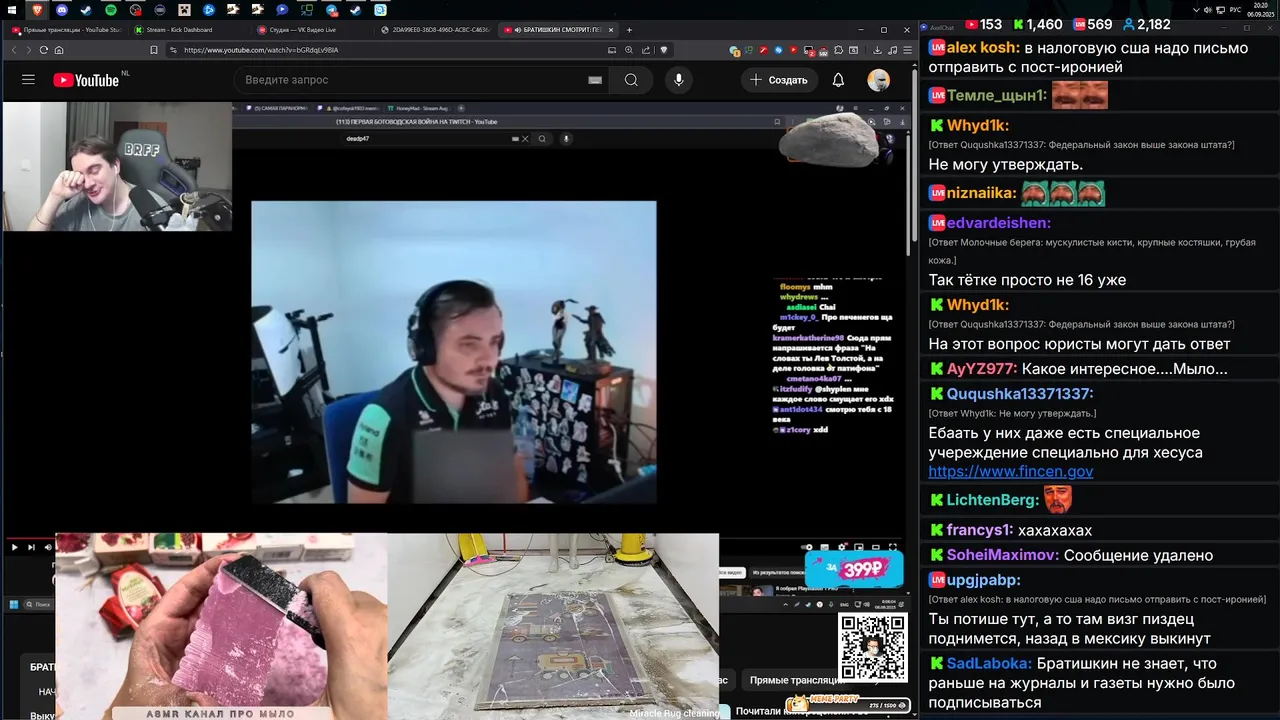The width and height of the screenshot is (1280, 720).
Task: Switch to the YouTube Studio live streams tab
Action: [67, 30]
